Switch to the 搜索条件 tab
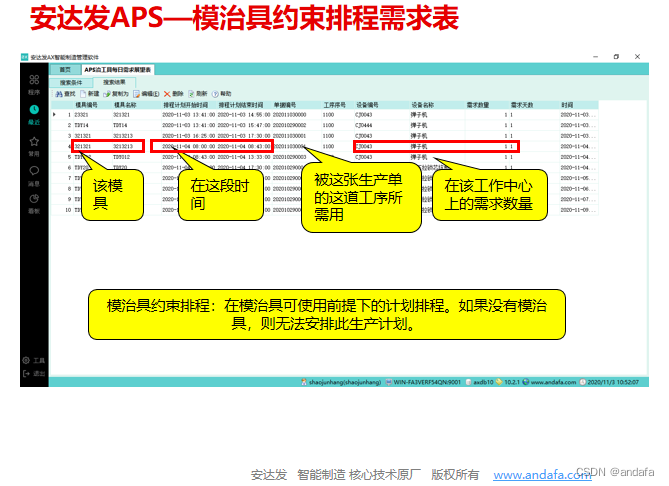The image size is (669, 486). [71, 82]
